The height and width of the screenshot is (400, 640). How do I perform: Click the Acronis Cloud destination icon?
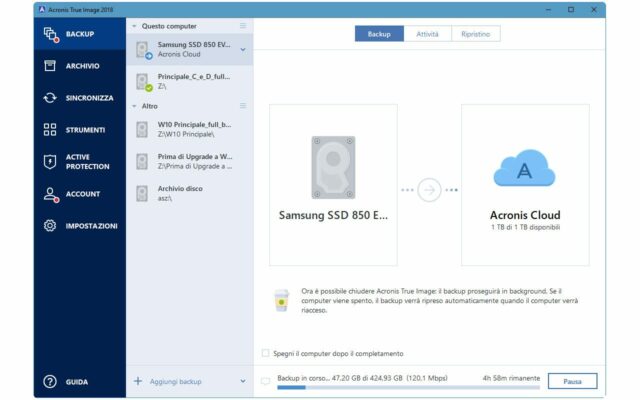coord(524,170)
